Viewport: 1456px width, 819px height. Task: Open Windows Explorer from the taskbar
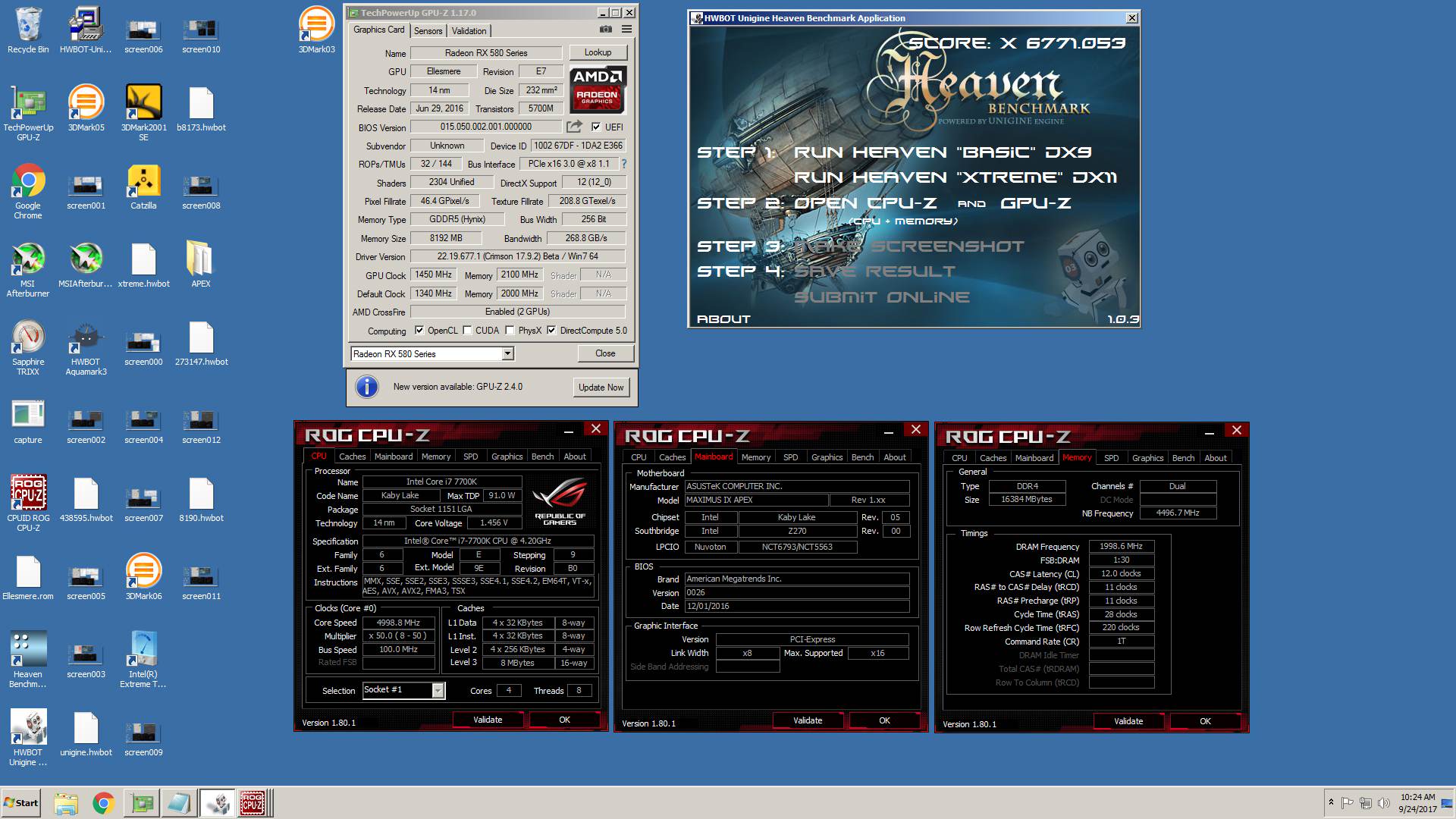[x=66, y=803]
